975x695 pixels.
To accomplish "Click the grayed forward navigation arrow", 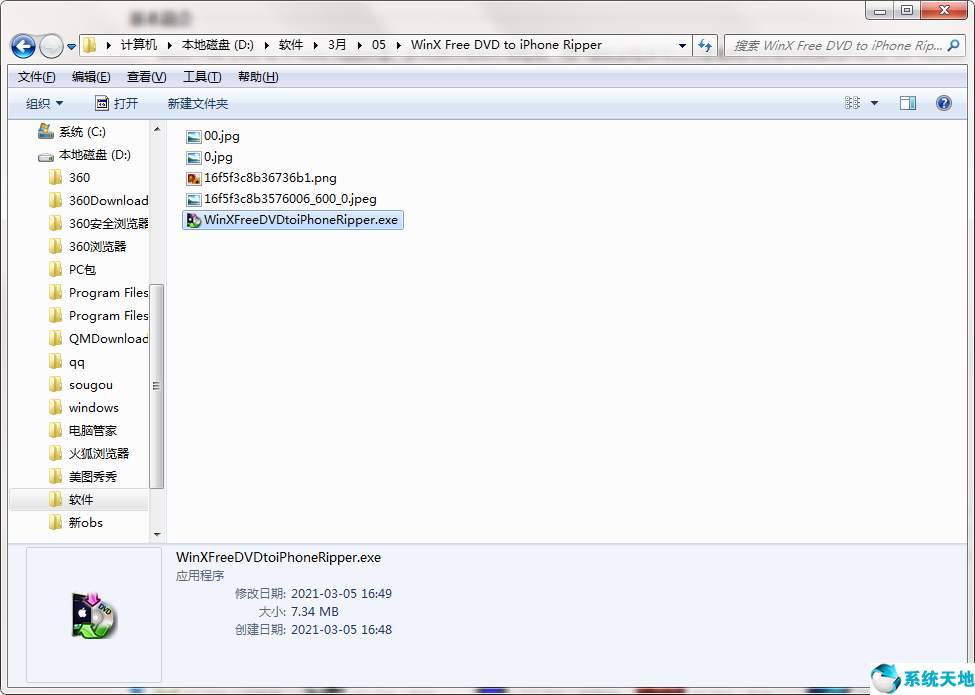I will click(x=51, y=45).
